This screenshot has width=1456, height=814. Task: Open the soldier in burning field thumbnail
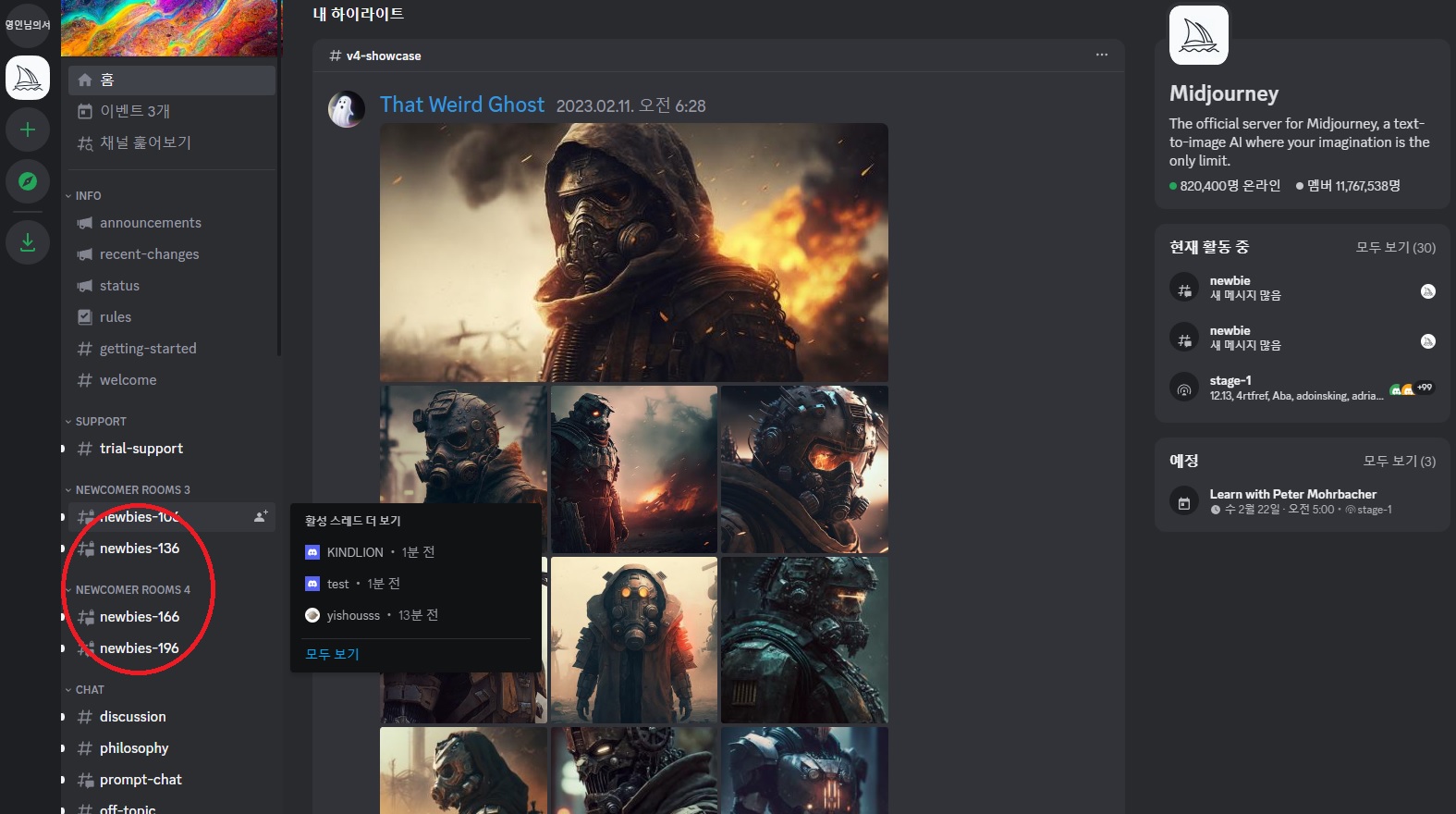(x=634, y=470)
